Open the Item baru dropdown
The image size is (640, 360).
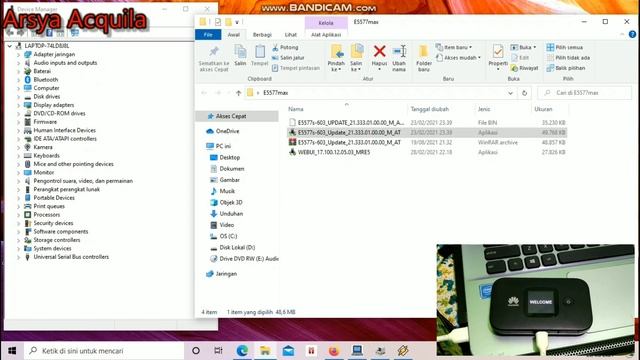pos(454,47)
